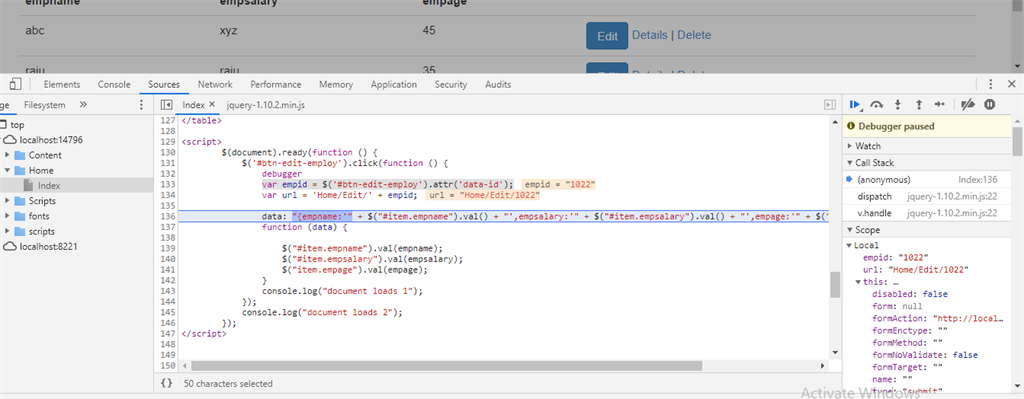Click the source editor horizontal scrollbar
The image size is (1024, 399).
tap(447, 366)
